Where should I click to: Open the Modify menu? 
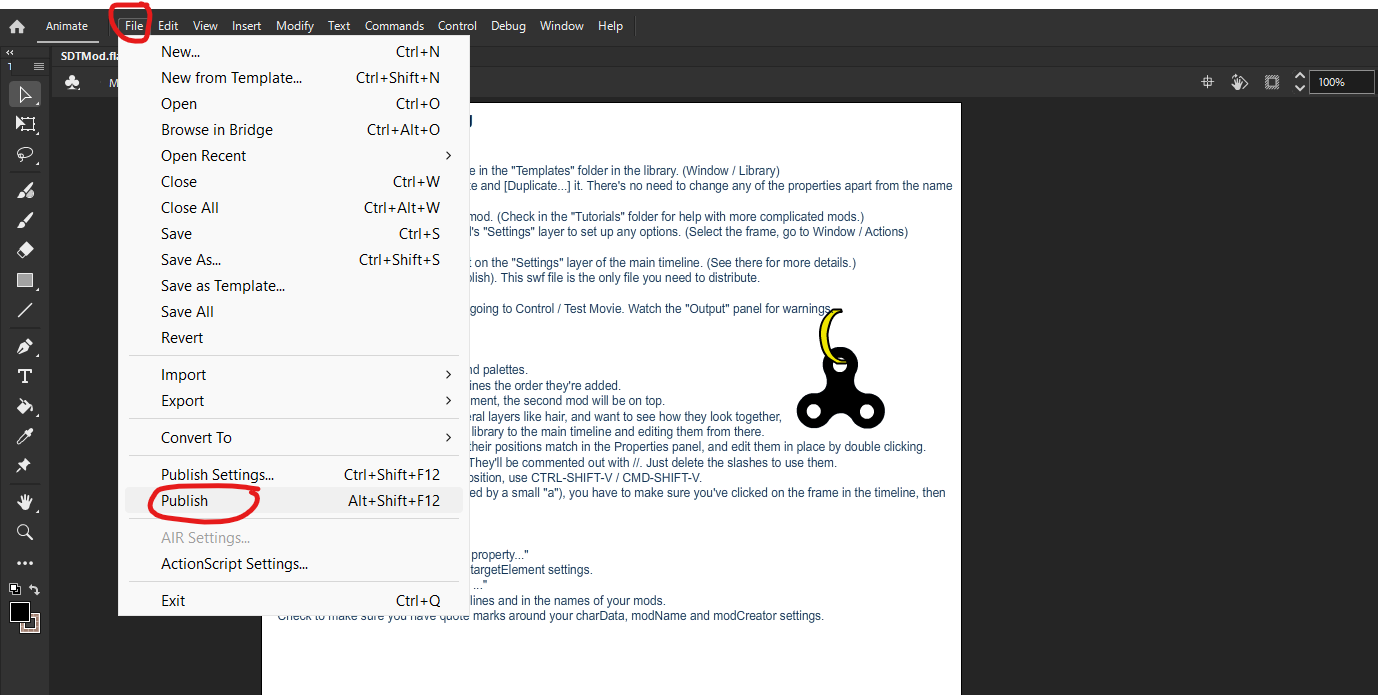(294, 26)
